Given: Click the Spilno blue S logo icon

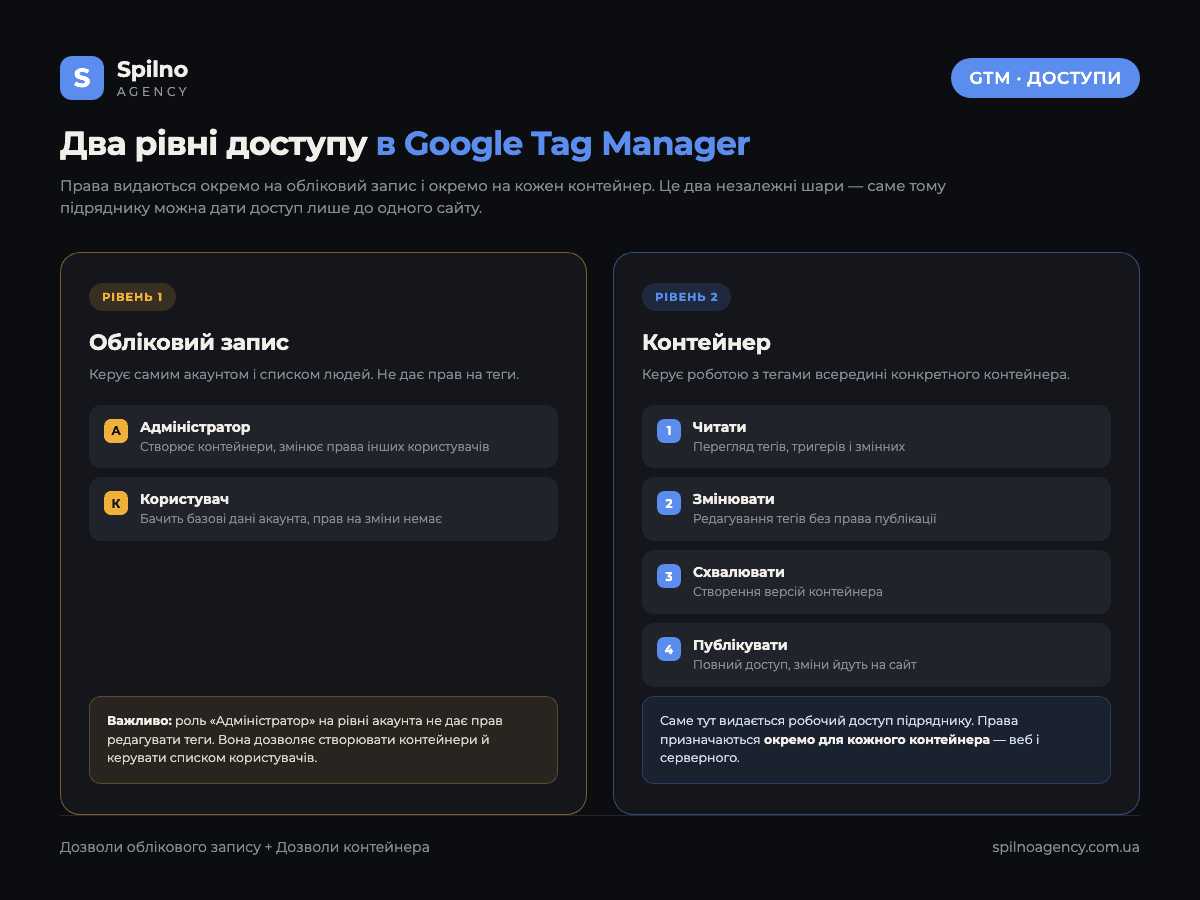Looking at the screenshot, I should [82, 78].
